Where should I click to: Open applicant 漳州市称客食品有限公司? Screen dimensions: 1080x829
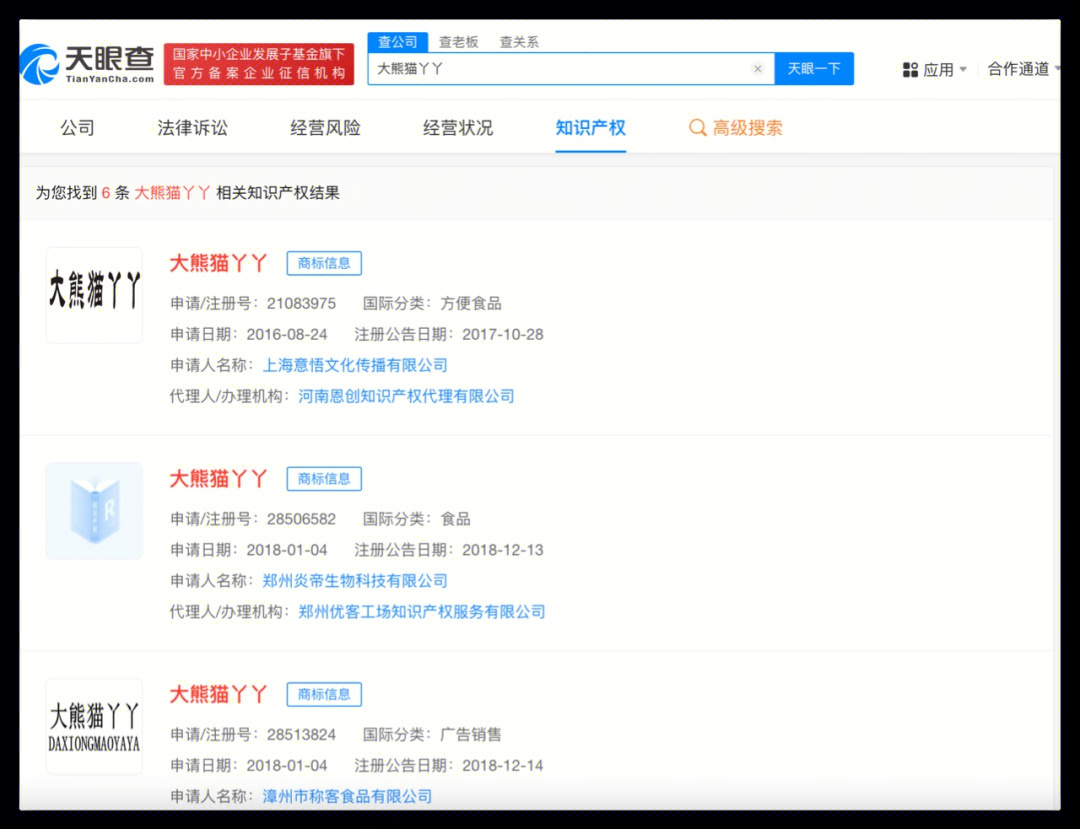pyautogui.click(x=347, y=796)
